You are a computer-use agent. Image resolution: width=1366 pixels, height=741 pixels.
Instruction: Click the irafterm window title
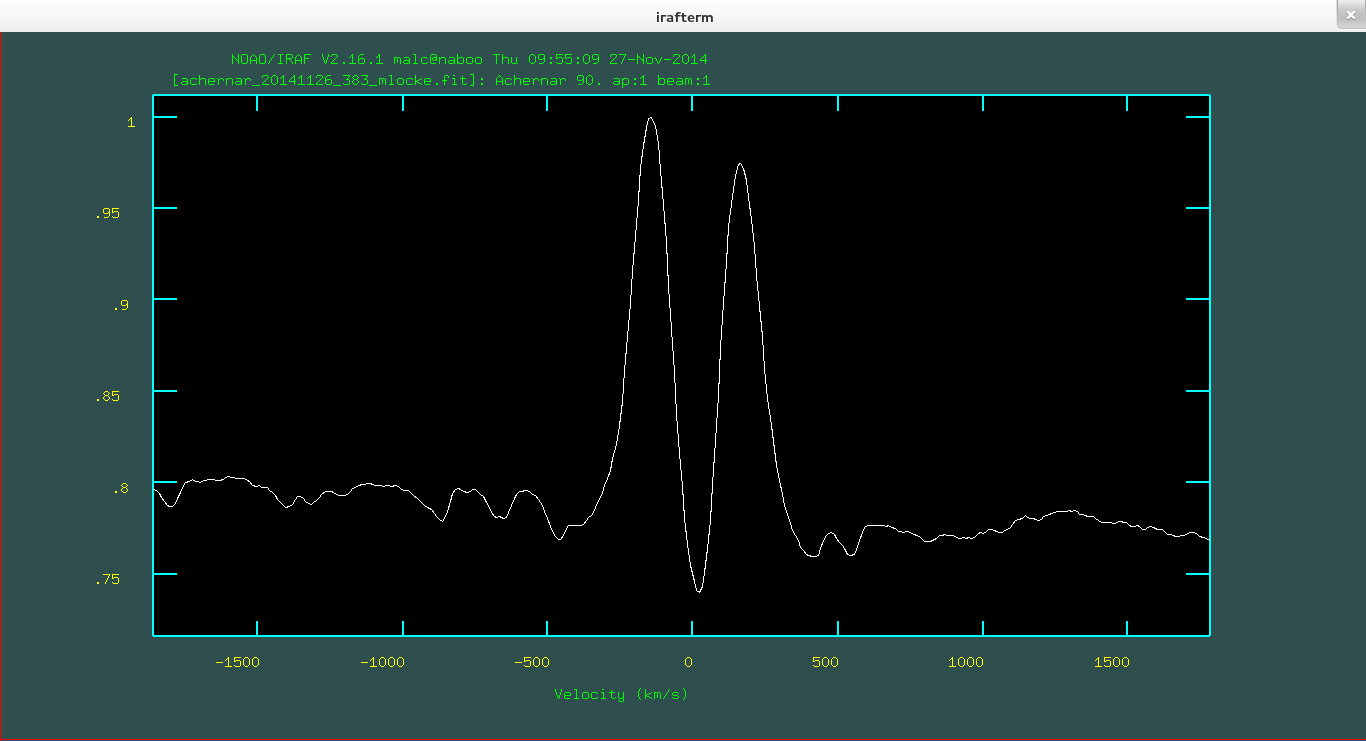683,17
